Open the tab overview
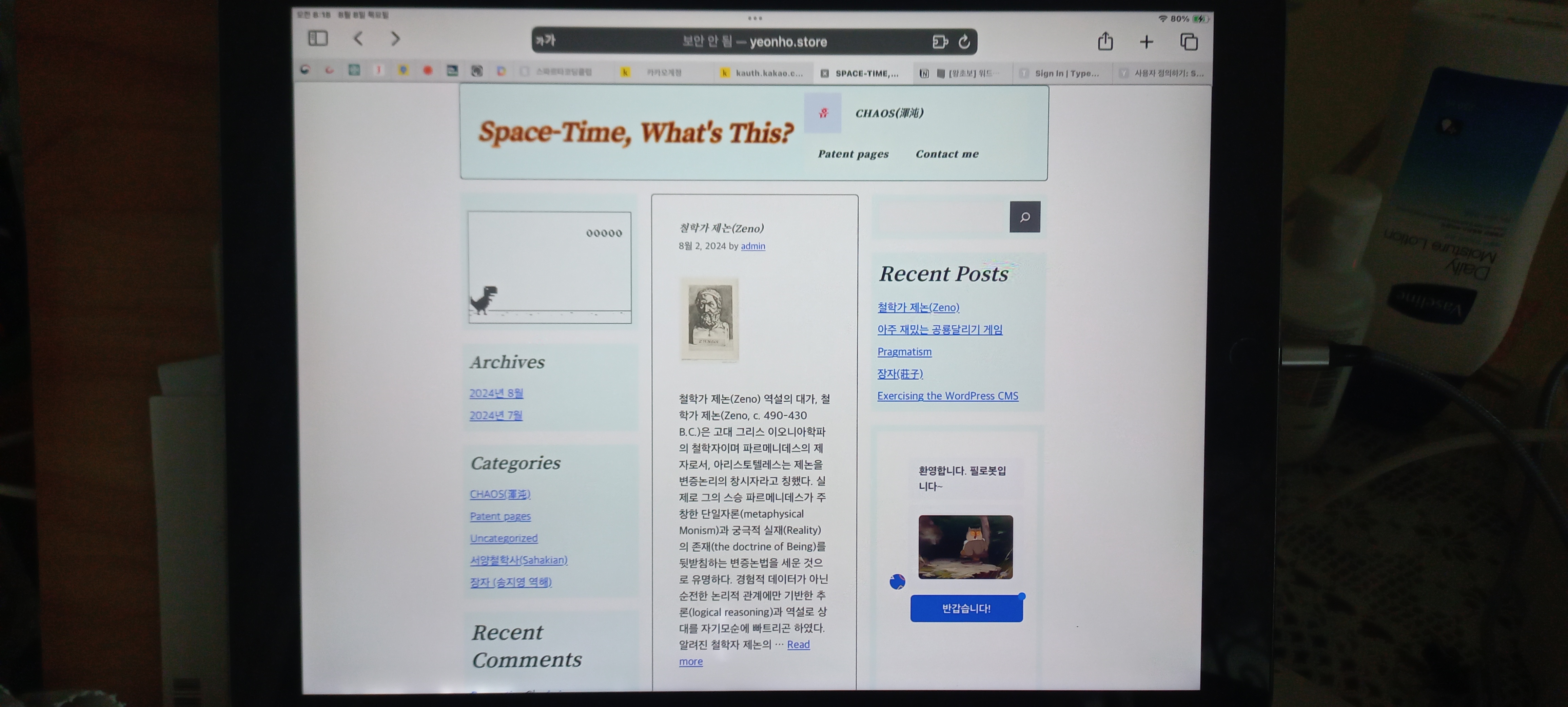 [x=1189, y=41]
